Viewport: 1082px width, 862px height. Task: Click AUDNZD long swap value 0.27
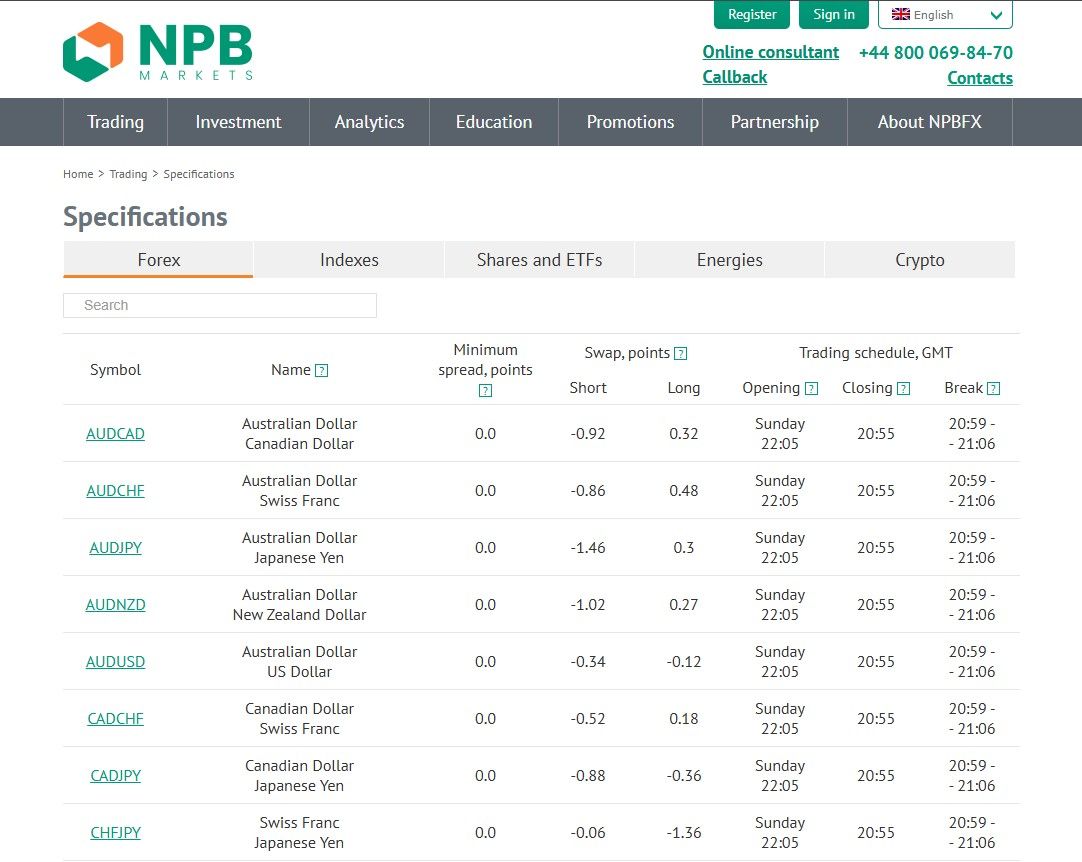tap(683, 605)
